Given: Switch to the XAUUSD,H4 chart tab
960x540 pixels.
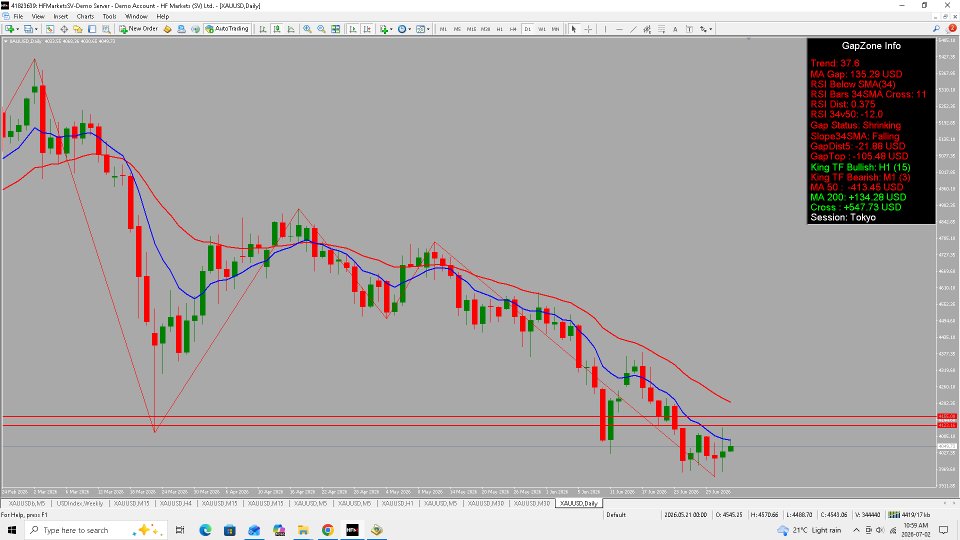Looking at the screenshot, I should tap(176, 503).
